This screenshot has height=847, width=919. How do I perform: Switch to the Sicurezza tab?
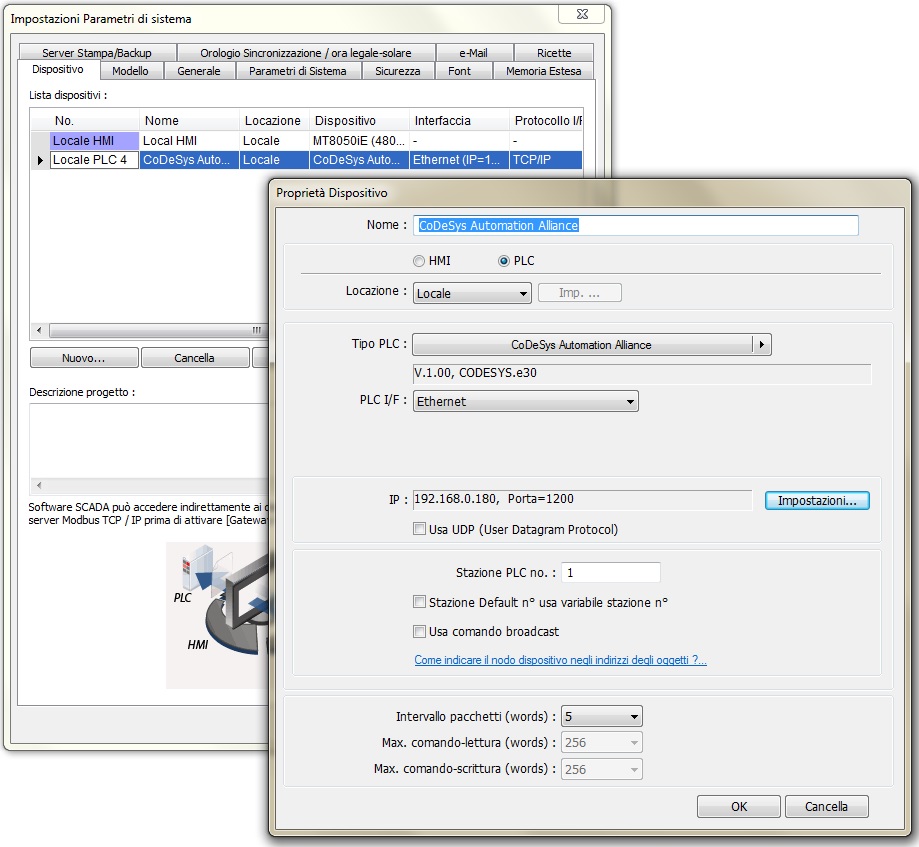[x=397, y=71]
